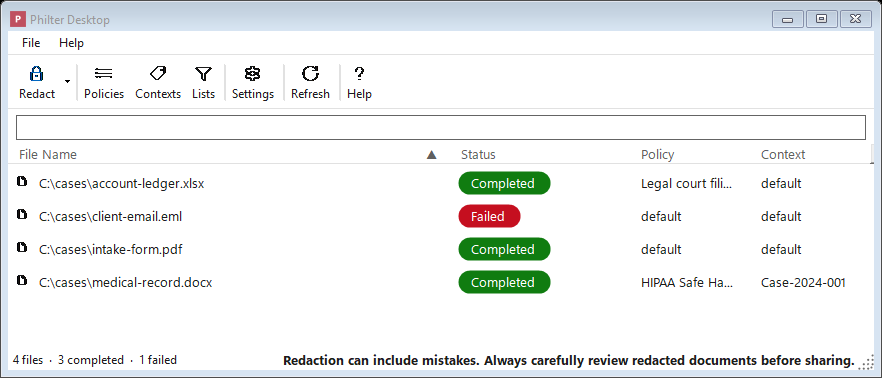The image size is (882, 378).
Task: Click default context cell for account-ledger.xlsx
Action: 781,183
